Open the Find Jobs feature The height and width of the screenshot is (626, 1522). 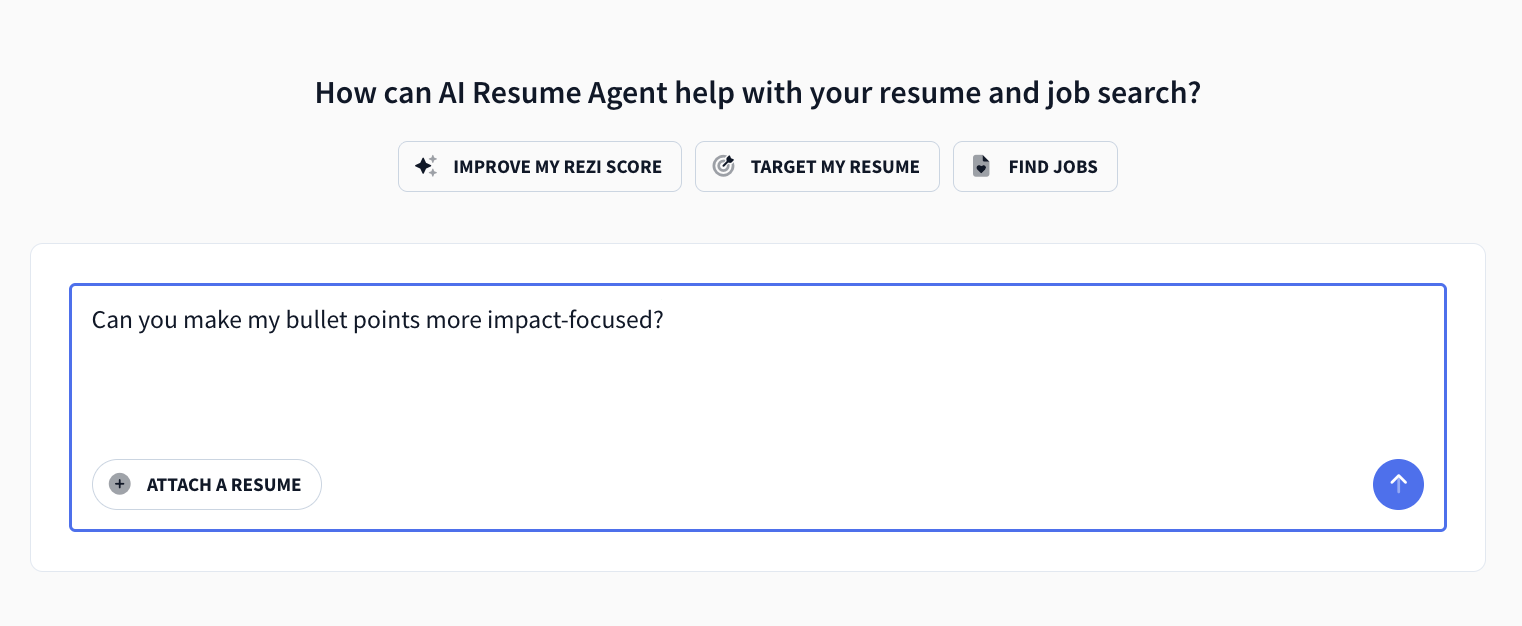(x=1035, y=166)
